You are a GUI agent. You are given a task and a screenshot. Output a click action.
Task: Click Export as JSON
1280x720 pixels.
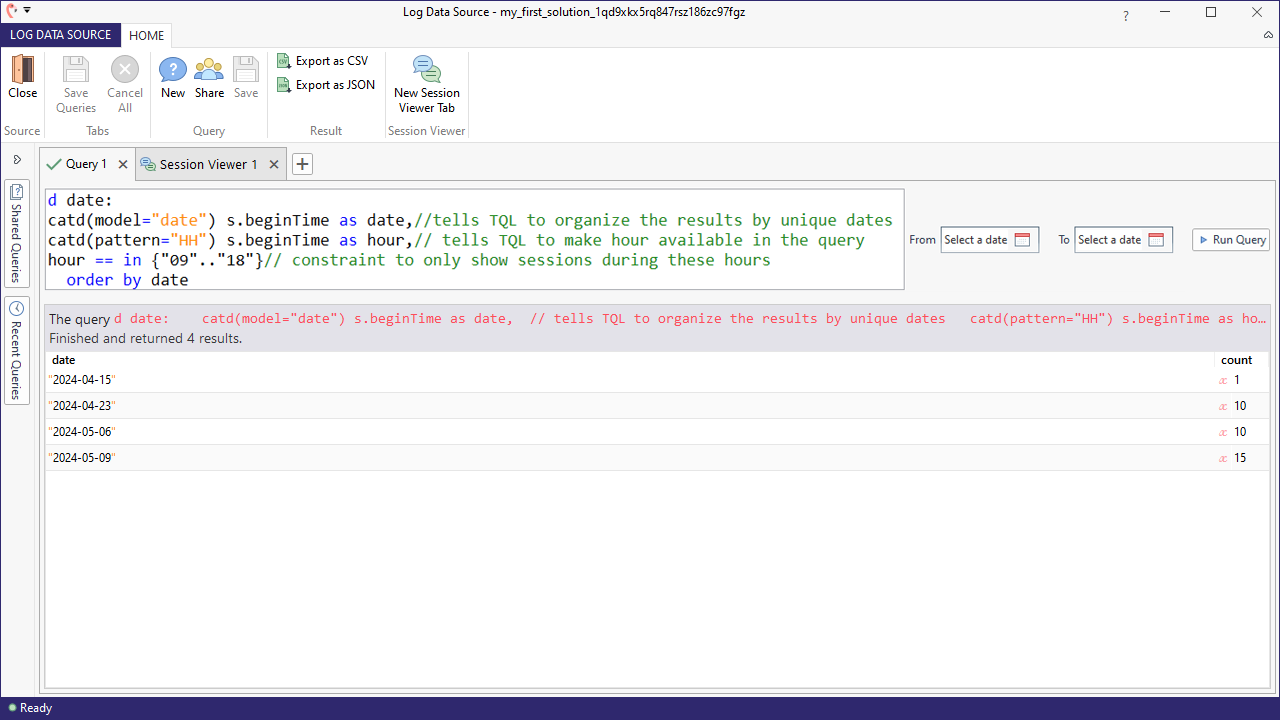tap(326, 85)
